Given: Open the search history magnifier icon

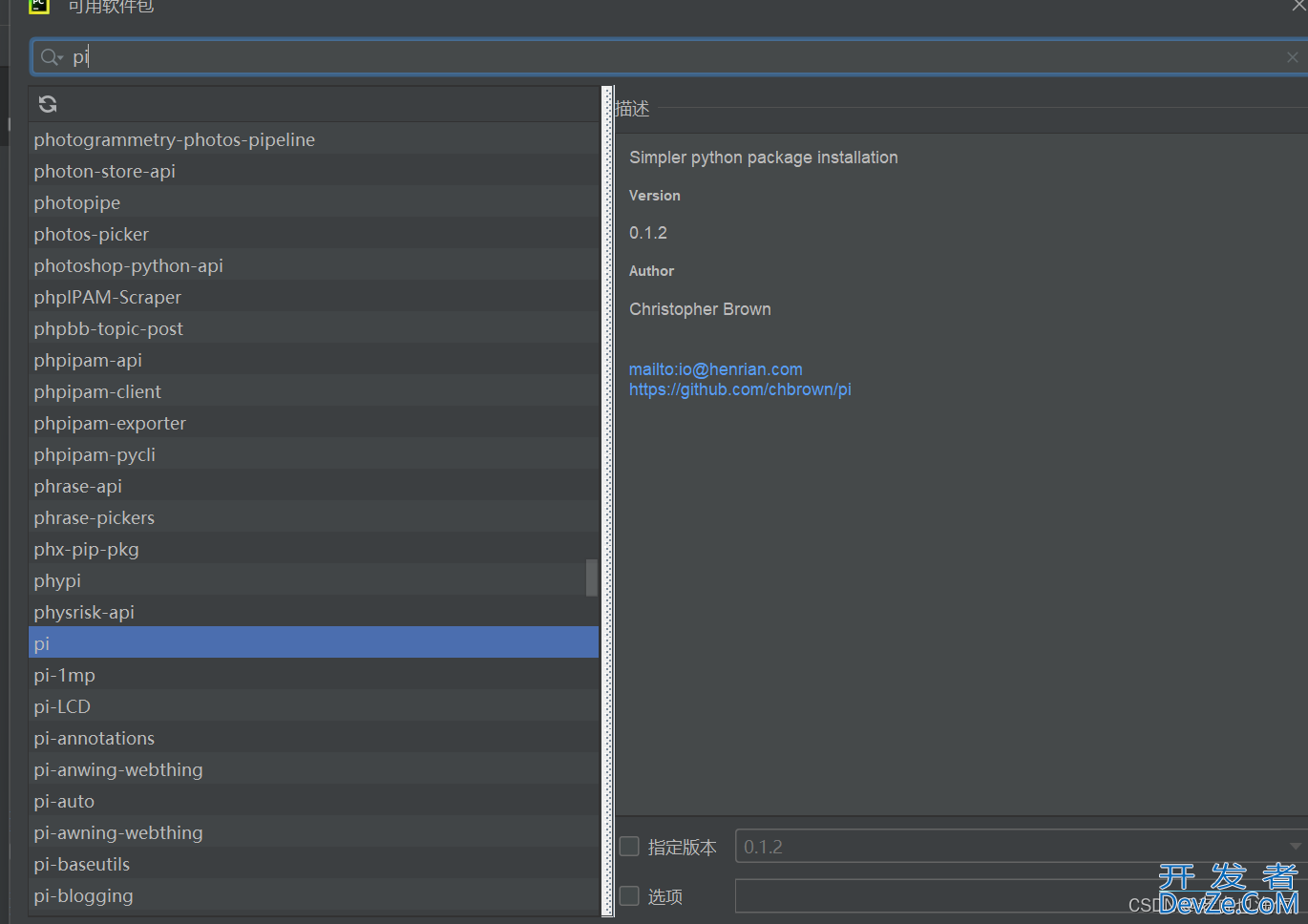Looking at the screenshot, I should (52, 57).
